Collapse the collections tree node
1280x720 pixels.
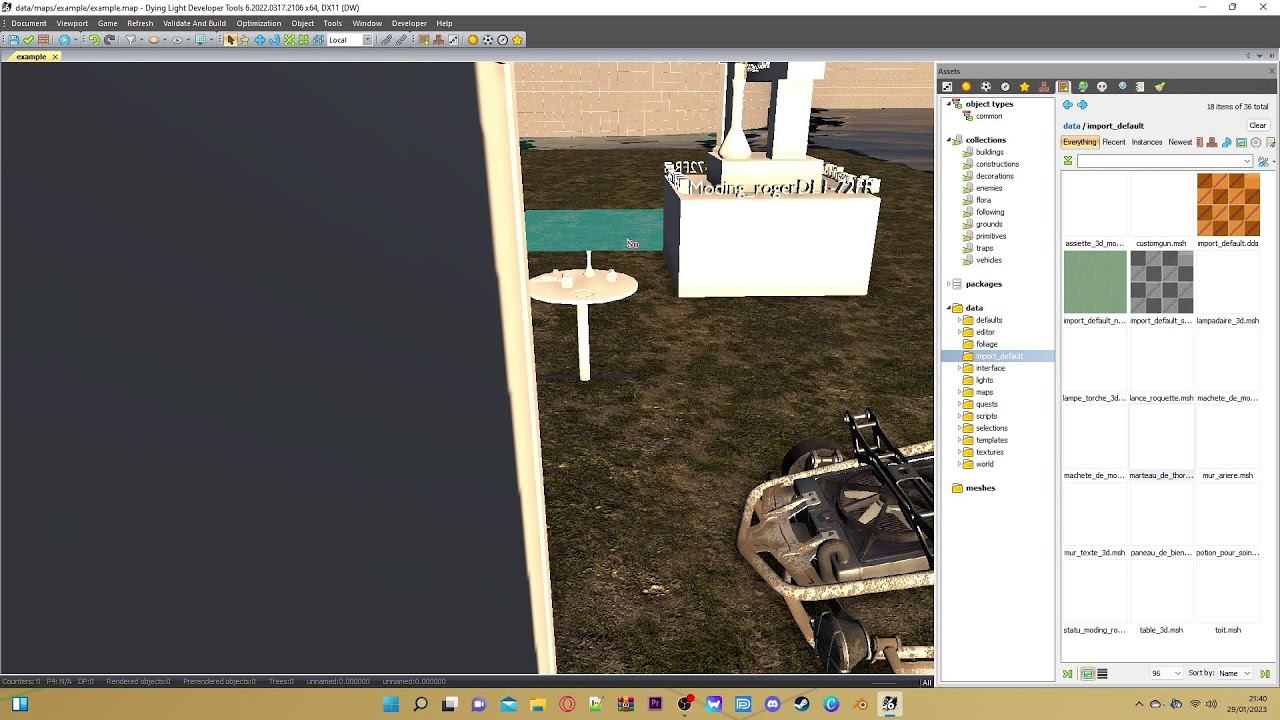click(x=948, y=140)
